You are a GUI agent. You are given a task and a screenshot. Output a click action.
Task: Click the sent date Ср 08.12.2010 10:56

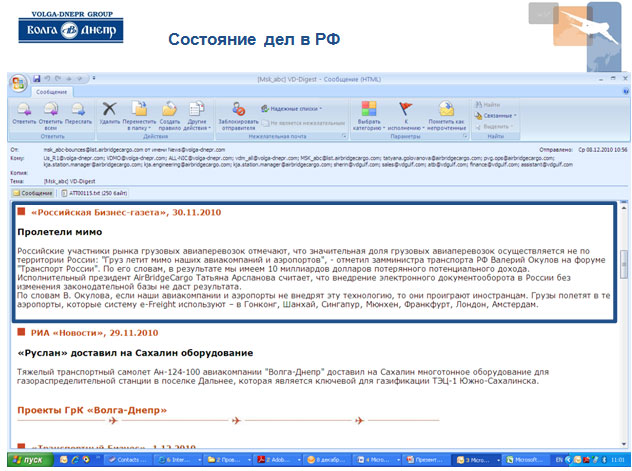click(x=603, y=150)
